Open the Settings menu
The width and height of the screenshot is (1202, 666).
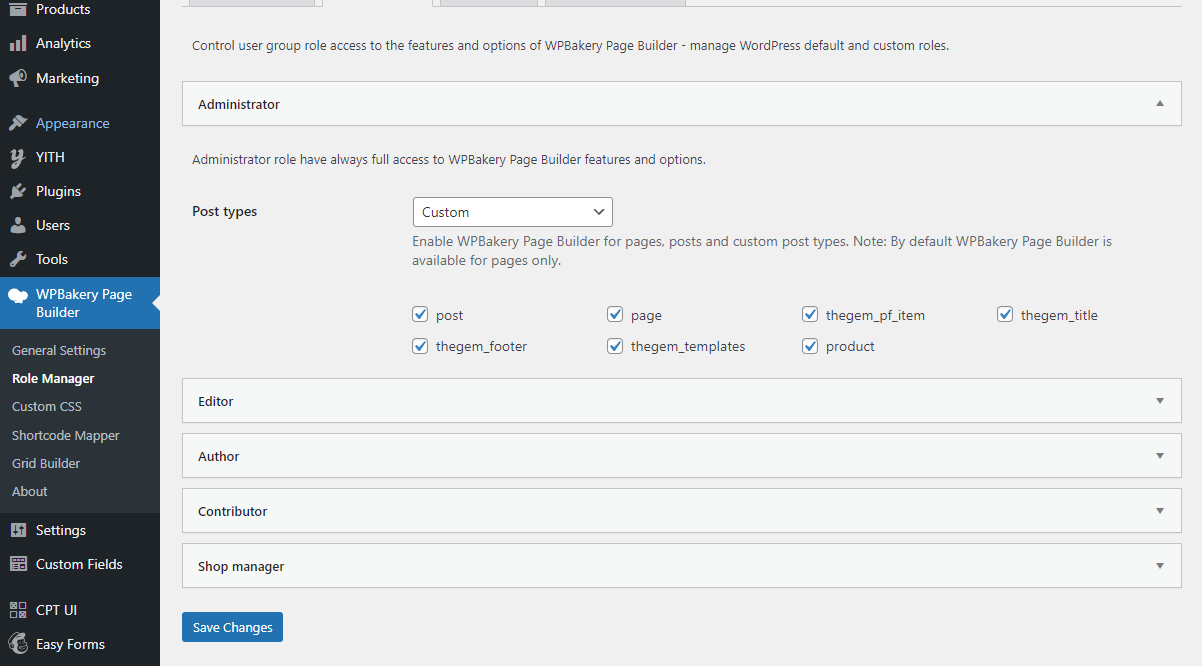[80, 530]
